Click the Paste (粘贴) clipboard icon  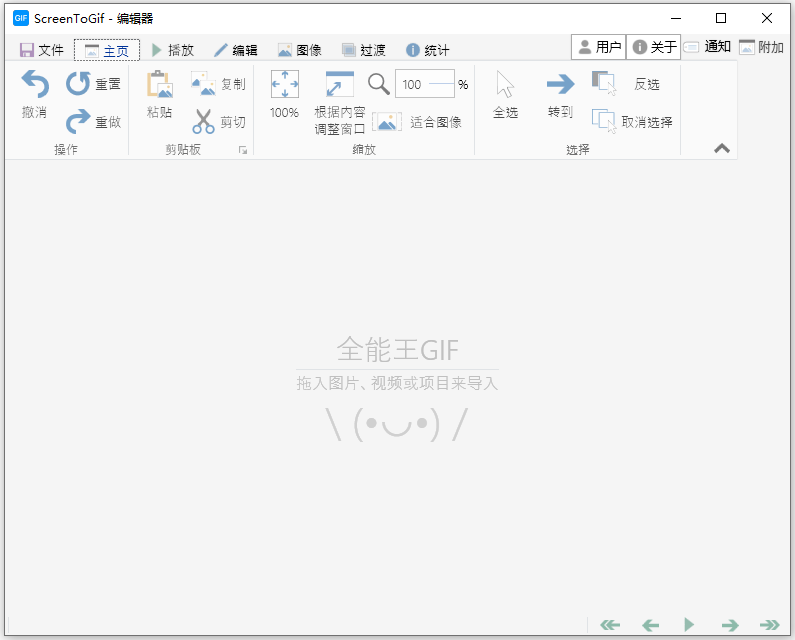[x=160, y=84]
